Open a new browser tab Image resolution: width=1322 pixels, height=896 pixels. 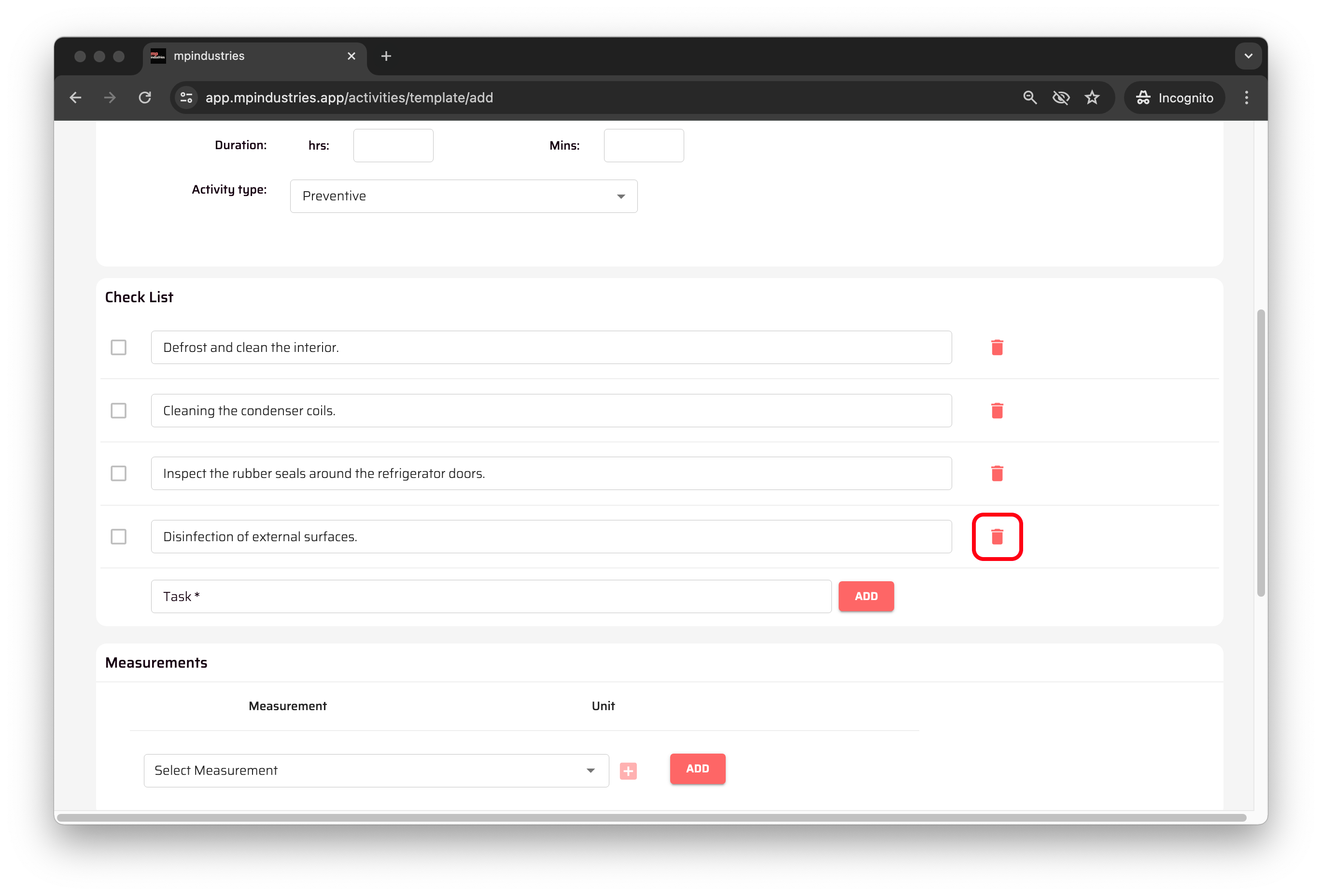386,56
